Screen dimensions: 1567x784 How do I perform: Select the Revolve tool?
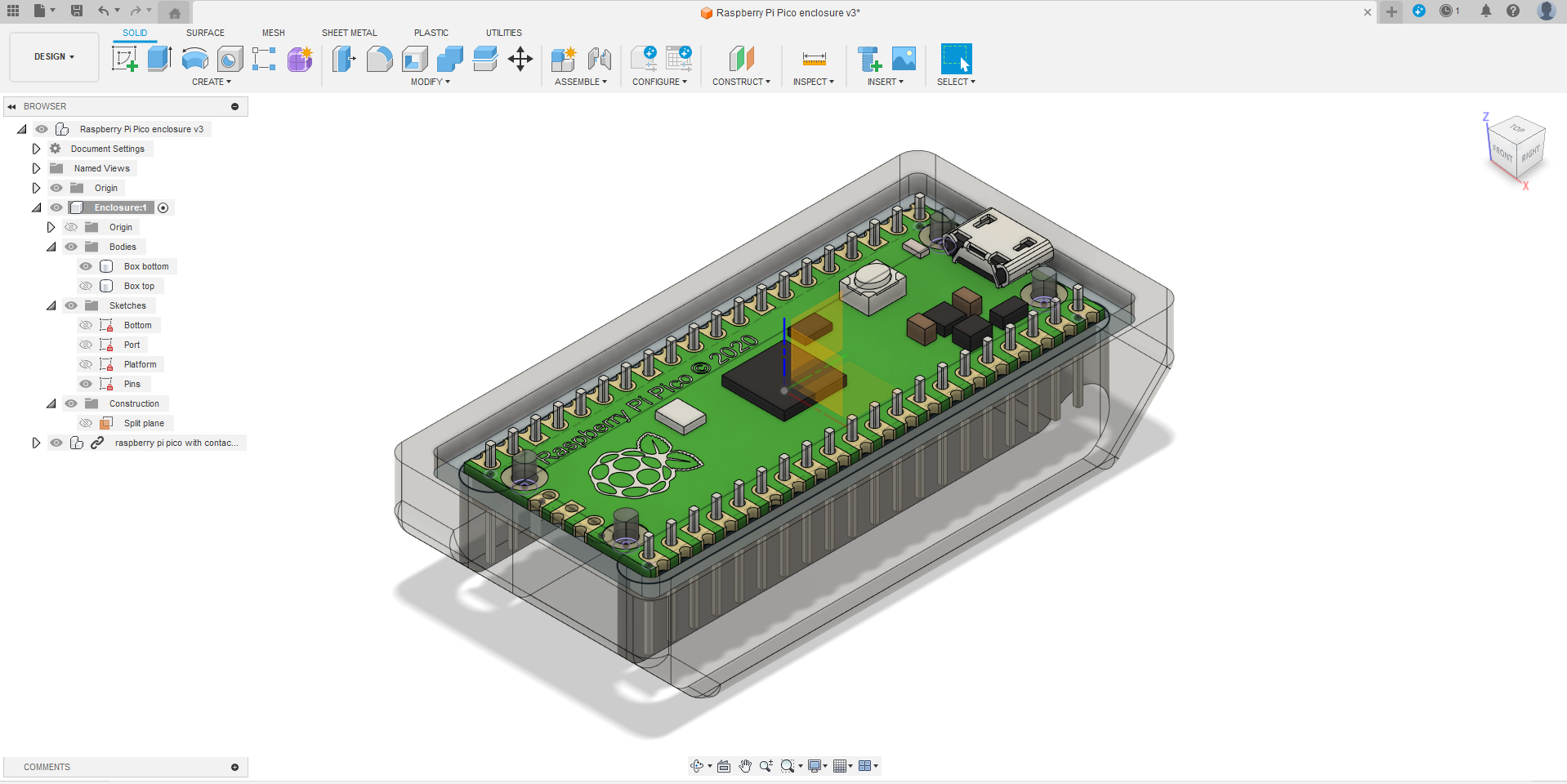tap(194, 59)
